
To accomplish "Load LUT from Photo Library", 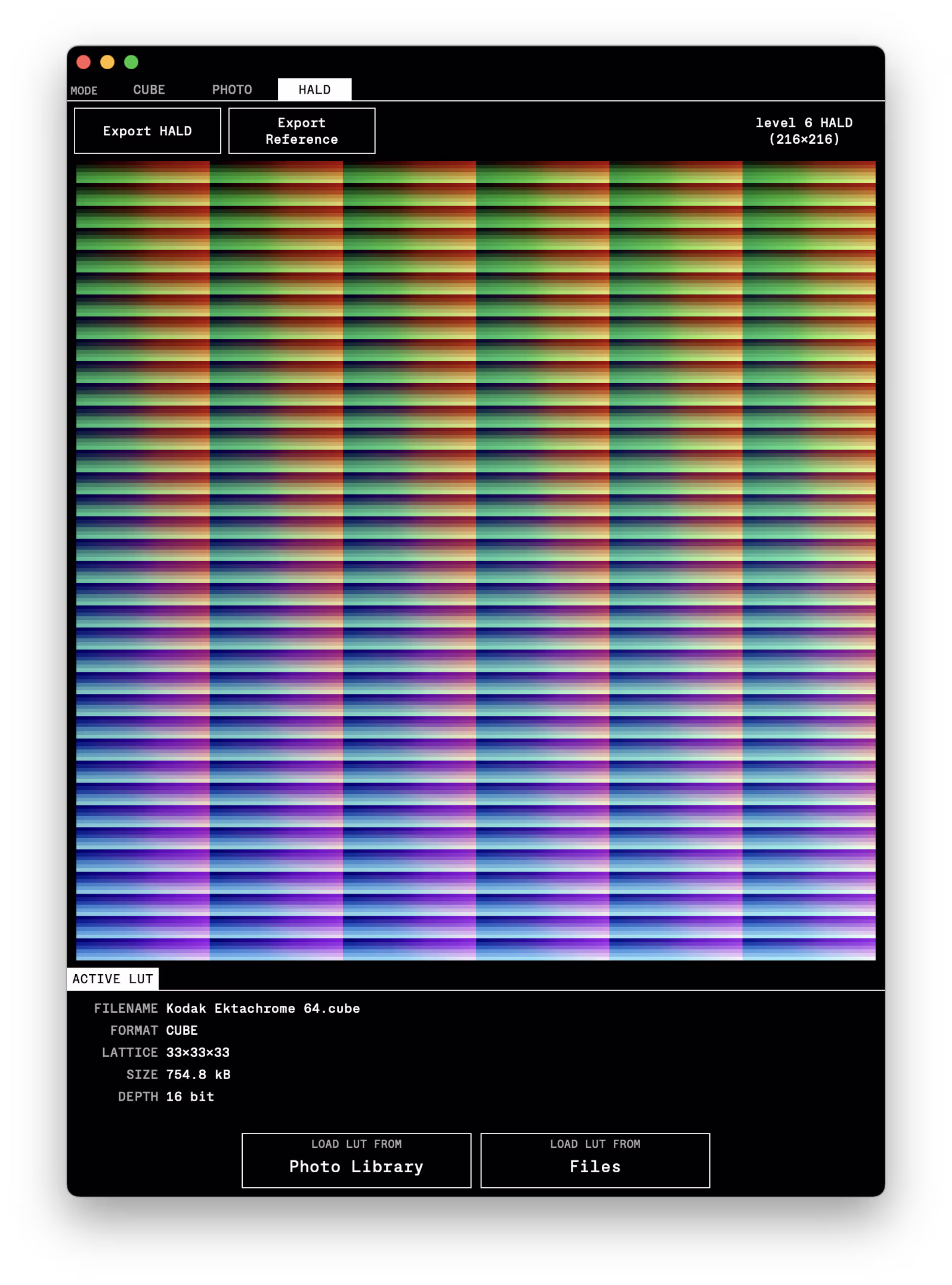I will click(356, 1160).
